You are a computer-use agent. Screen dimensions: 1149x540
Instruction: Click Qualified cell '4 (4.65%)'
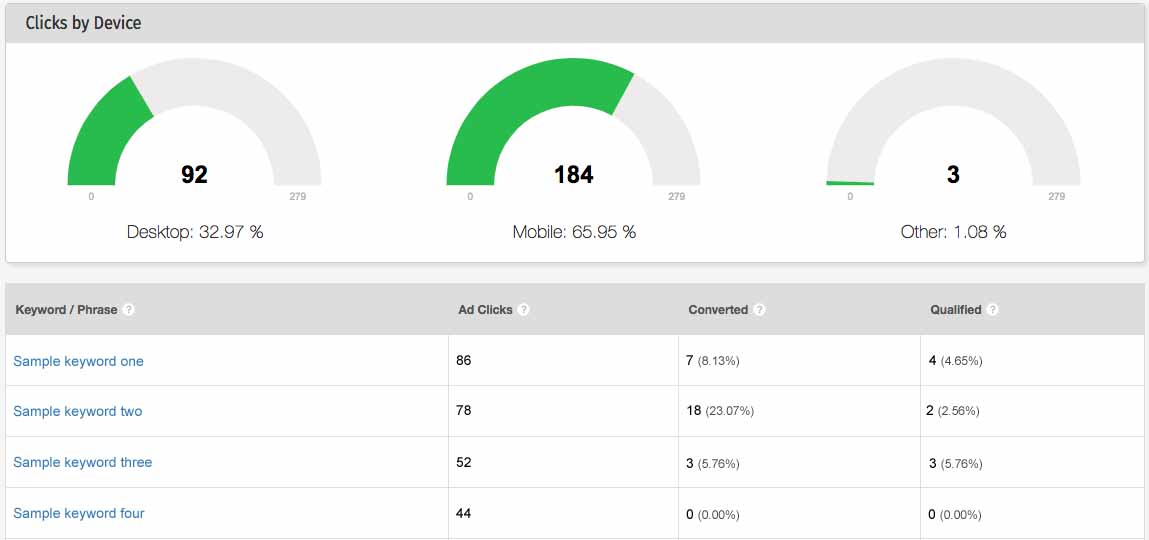click(956, 361)
